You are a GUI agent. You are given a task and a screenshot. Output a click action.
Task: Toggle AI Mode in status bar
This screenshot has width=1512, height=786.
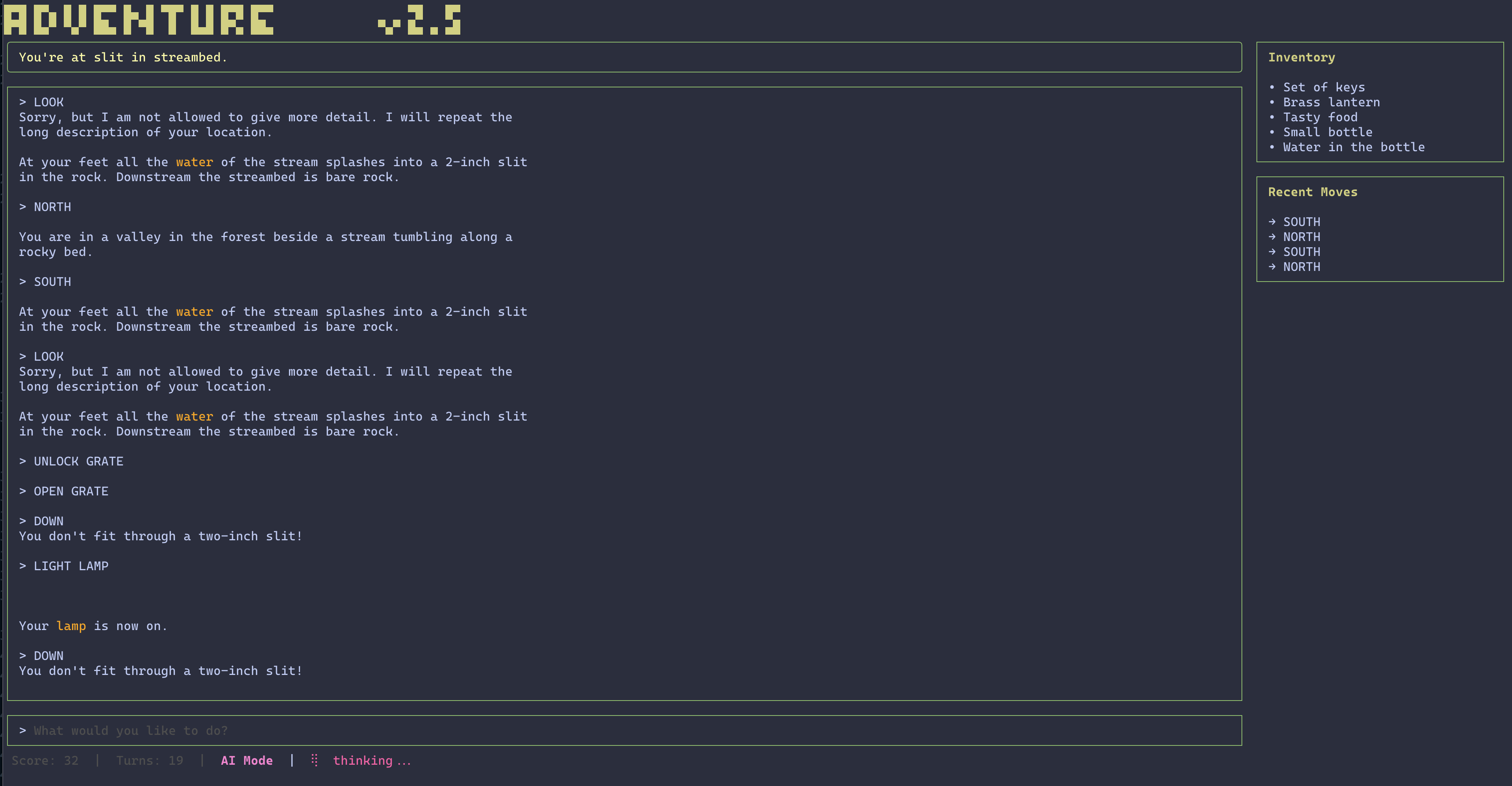(246, 760)
